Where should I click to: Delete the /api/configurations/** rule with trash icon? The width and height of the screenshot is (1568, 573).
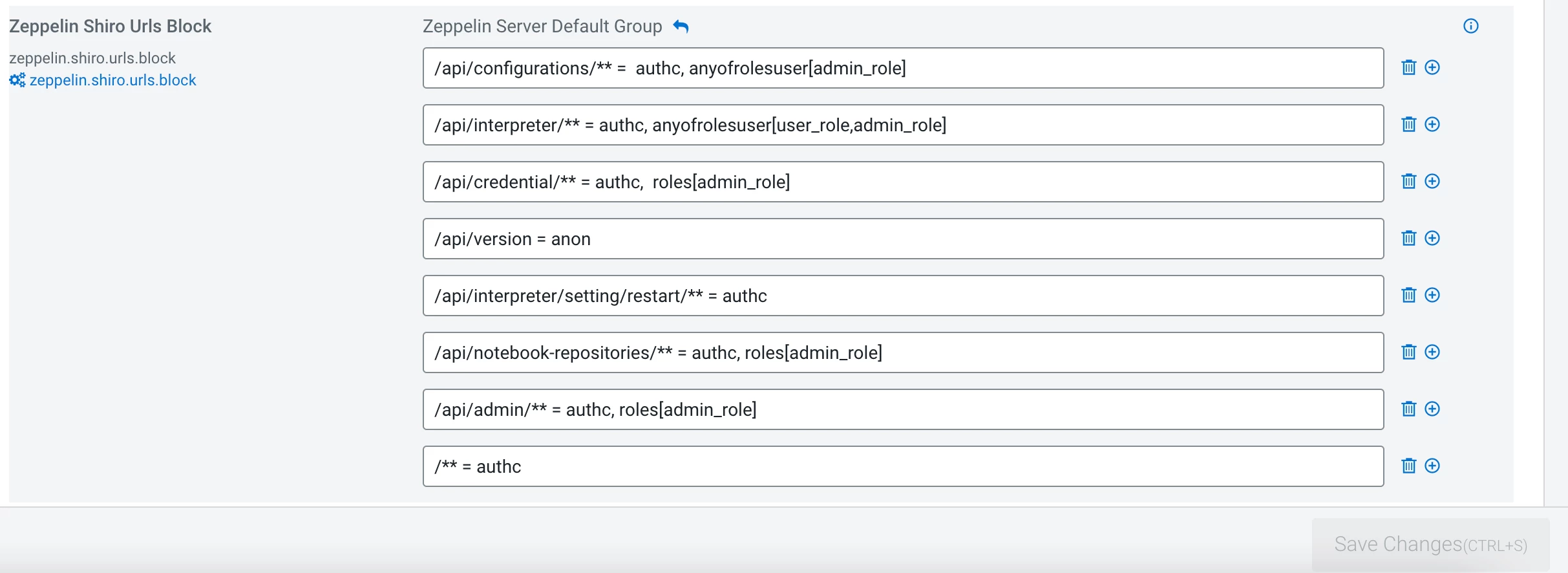1409,67
